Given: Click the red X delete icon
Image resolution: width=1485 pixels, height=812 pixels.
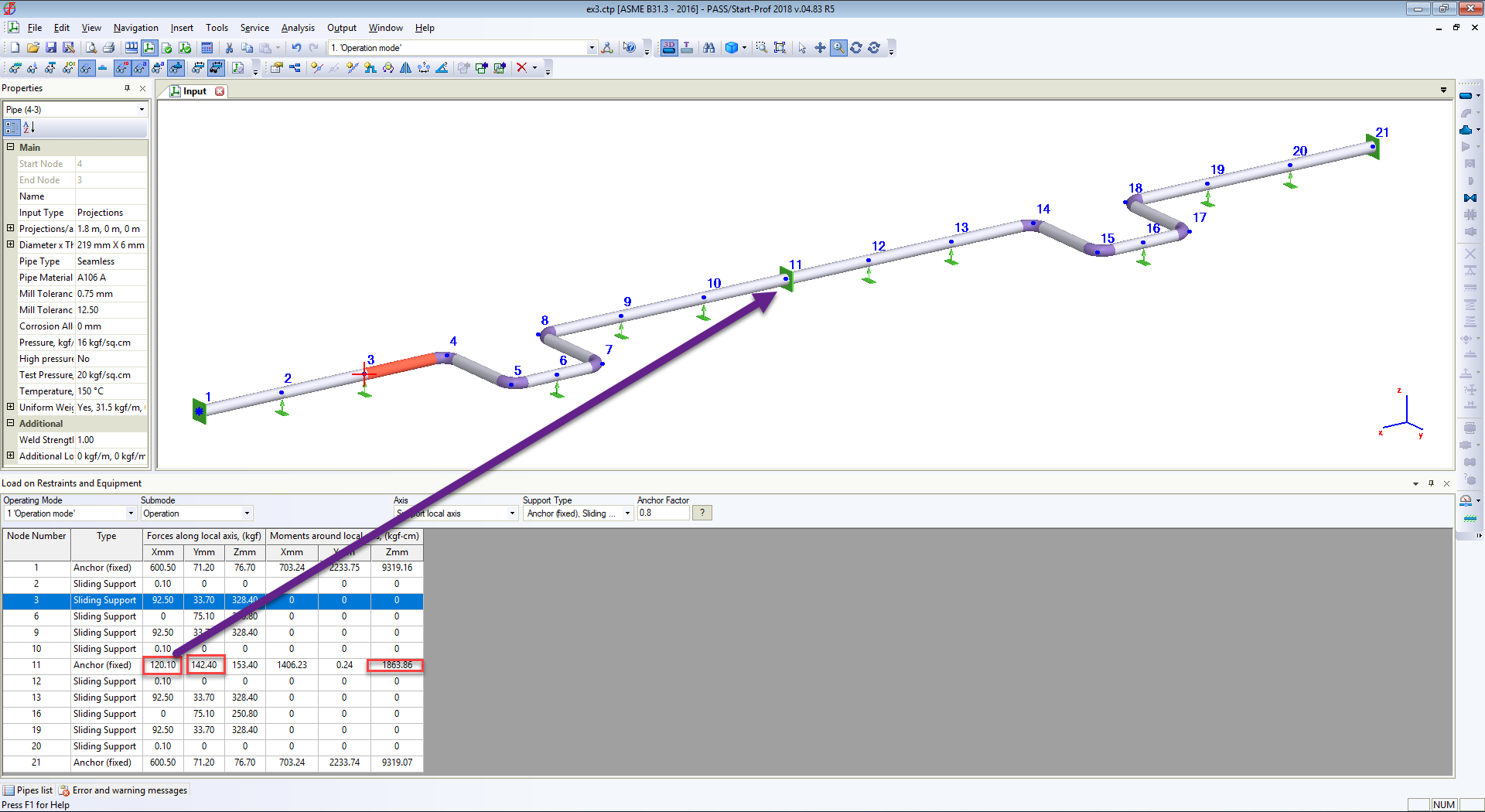Looking at the screenshot, I should (x=521, y=68).
